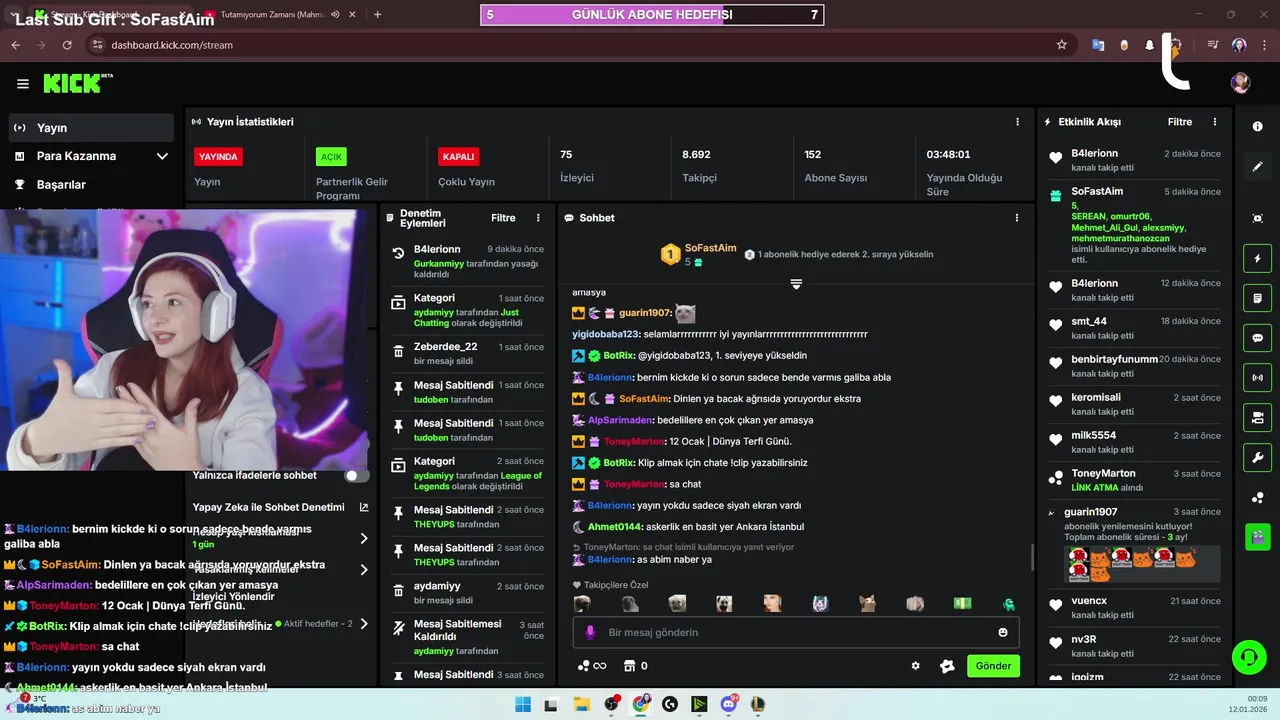Open Sohbet panel three-dot menu

(x=1017, y=218)
